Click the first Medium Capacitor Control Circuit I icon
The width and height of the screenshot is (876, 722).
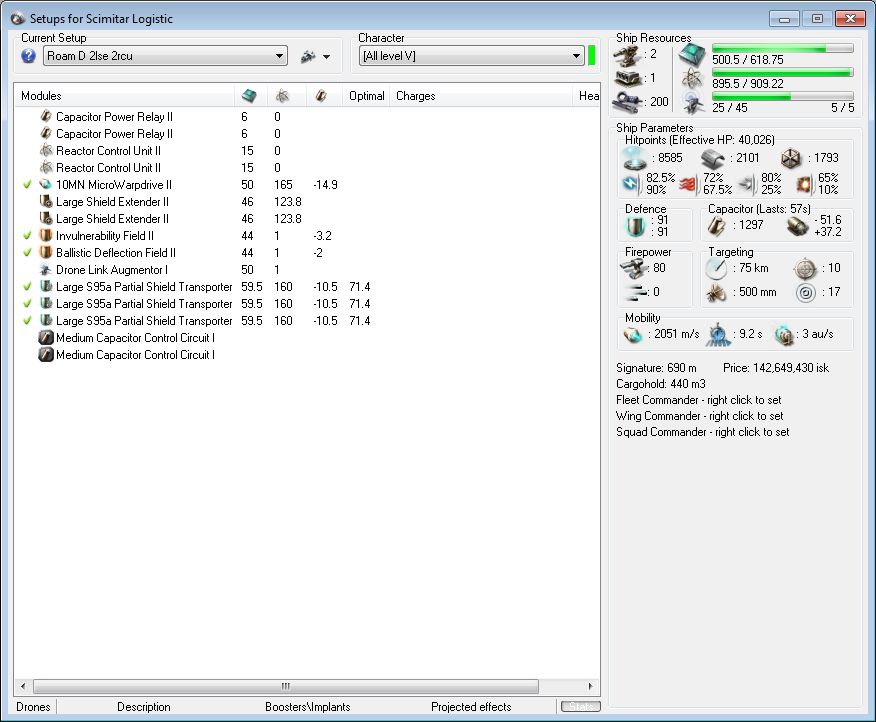click(x=46, y=338)
